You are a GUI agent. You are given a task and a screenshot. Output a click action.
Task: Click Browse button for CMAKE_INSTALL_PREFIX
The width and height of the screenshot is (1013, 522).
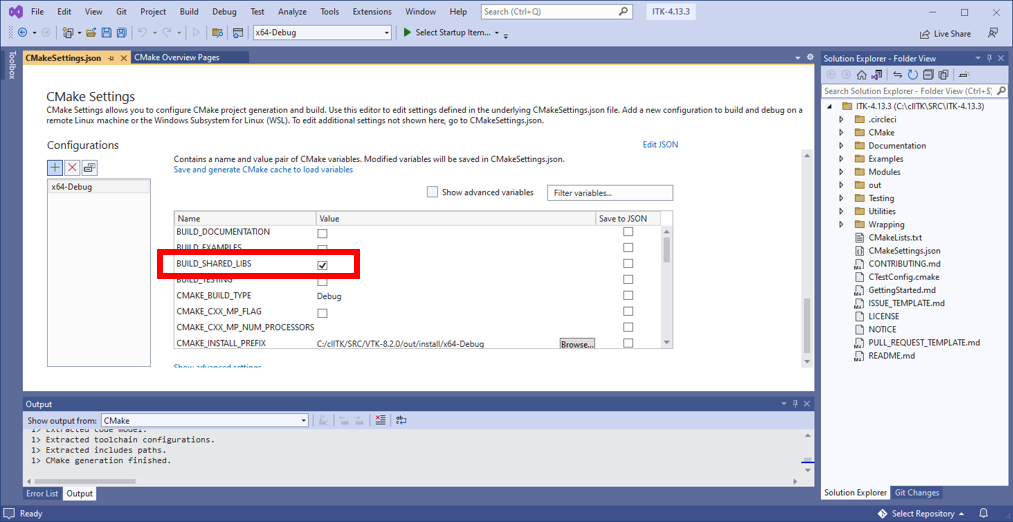coord(577,344)
